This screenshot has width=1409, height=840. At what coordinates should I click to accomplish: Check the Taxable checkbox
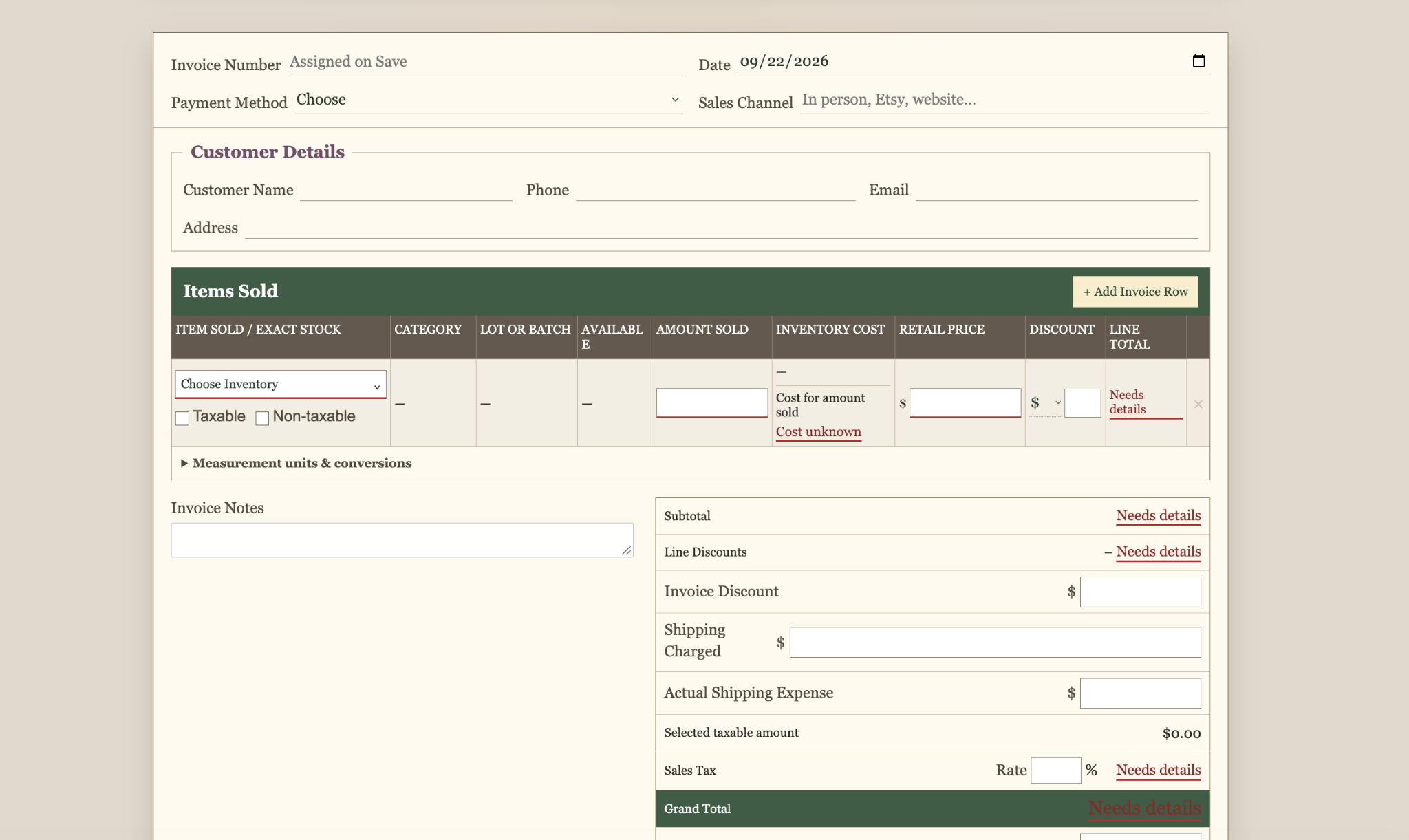(182, 418)
